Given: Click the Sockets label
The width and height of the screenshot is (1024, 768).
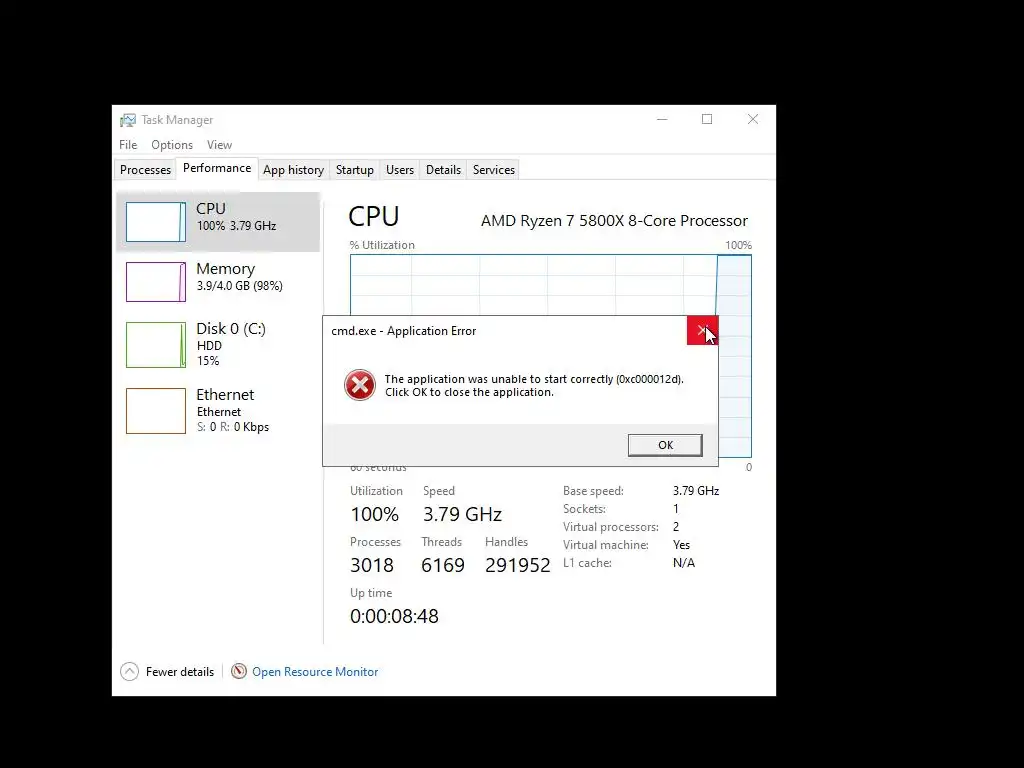Looking at the screenshot, I should [x=584, y=509].
